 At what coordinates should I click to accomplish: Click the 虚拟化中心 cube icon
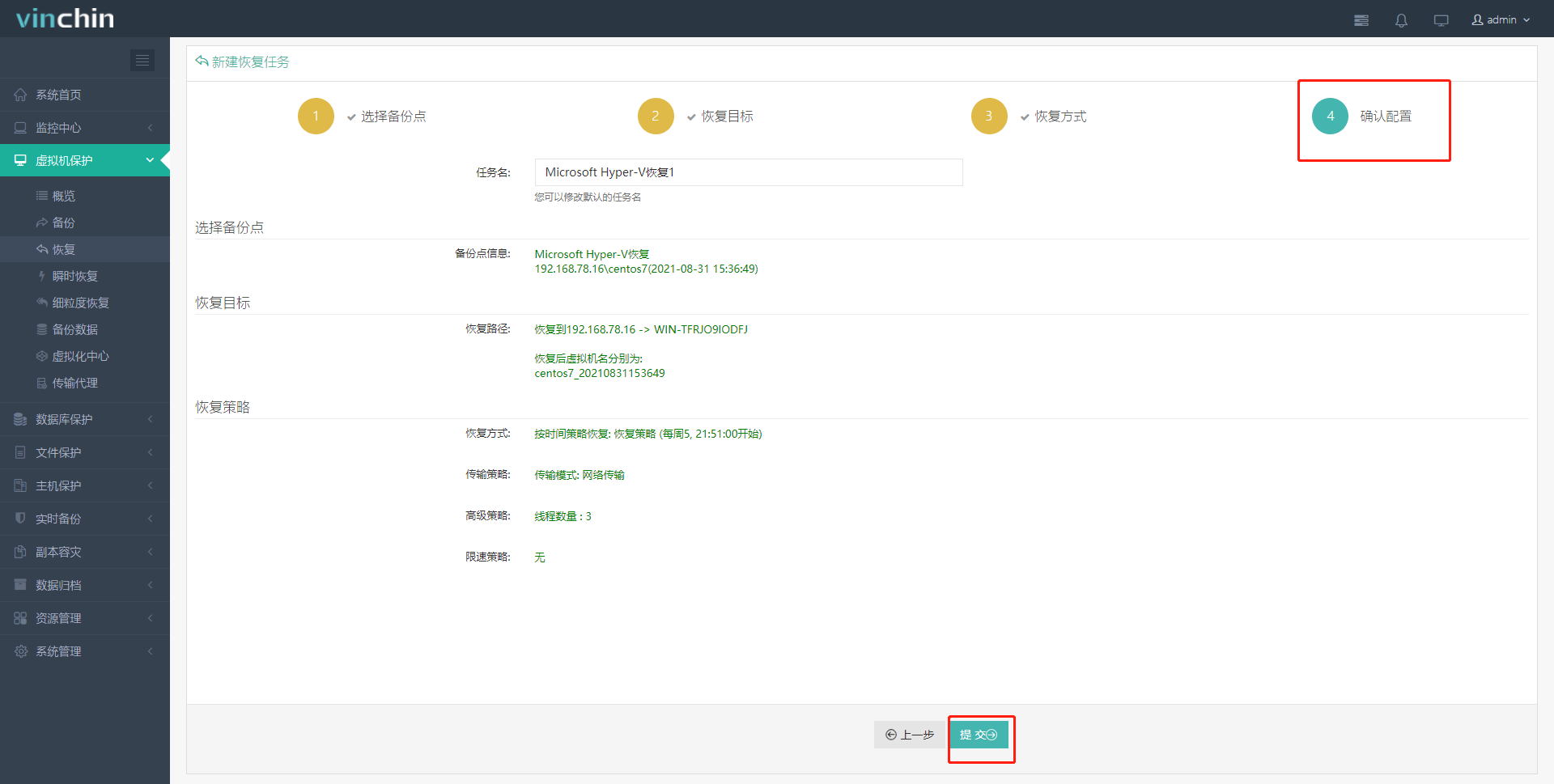click(x=42, y=356)
